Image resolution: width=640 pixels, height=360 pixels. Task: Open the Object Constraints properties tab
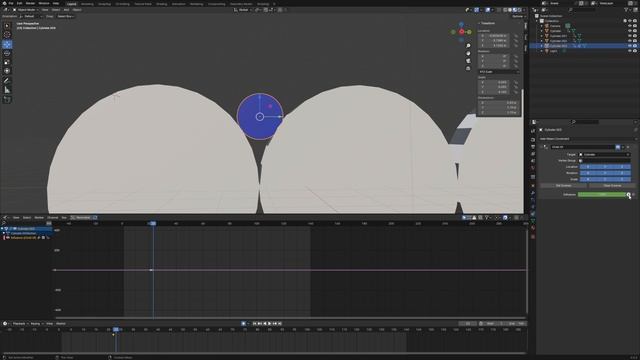coord(533,213)
